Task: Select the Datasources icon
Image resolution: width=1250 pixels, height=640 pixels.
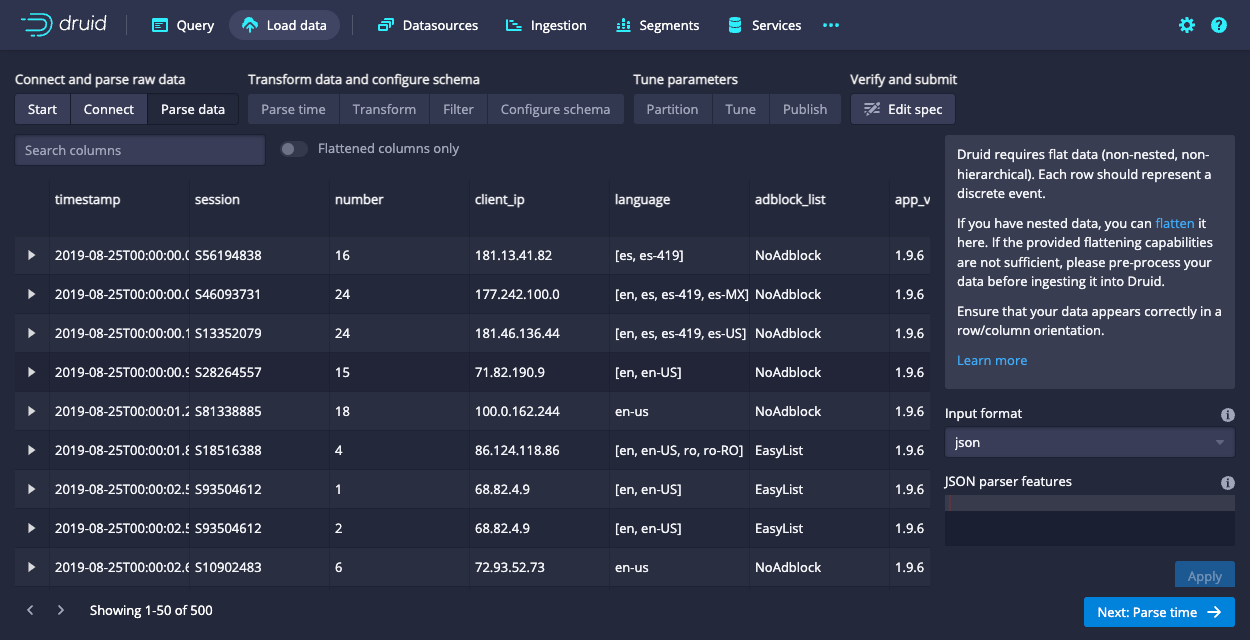Action: click(386, 25)
